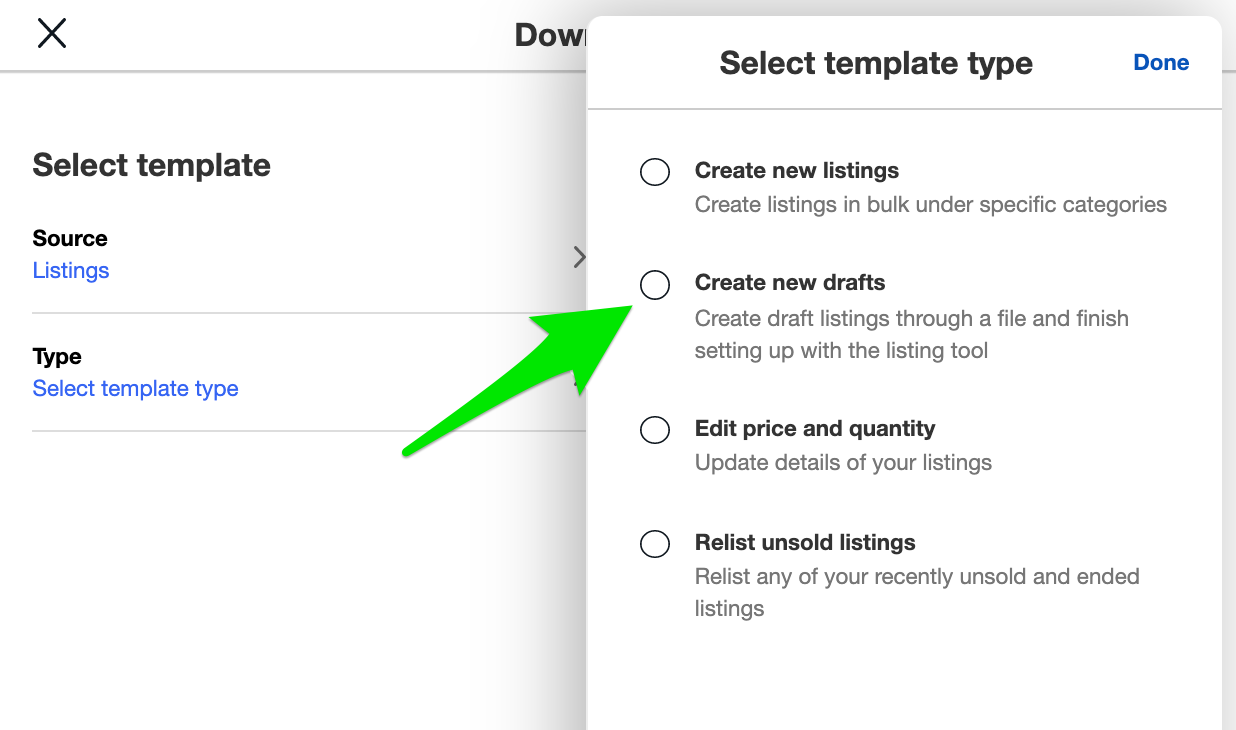Click the bold Type label
Screen dimensions: 1236x730
pos(57,356)
